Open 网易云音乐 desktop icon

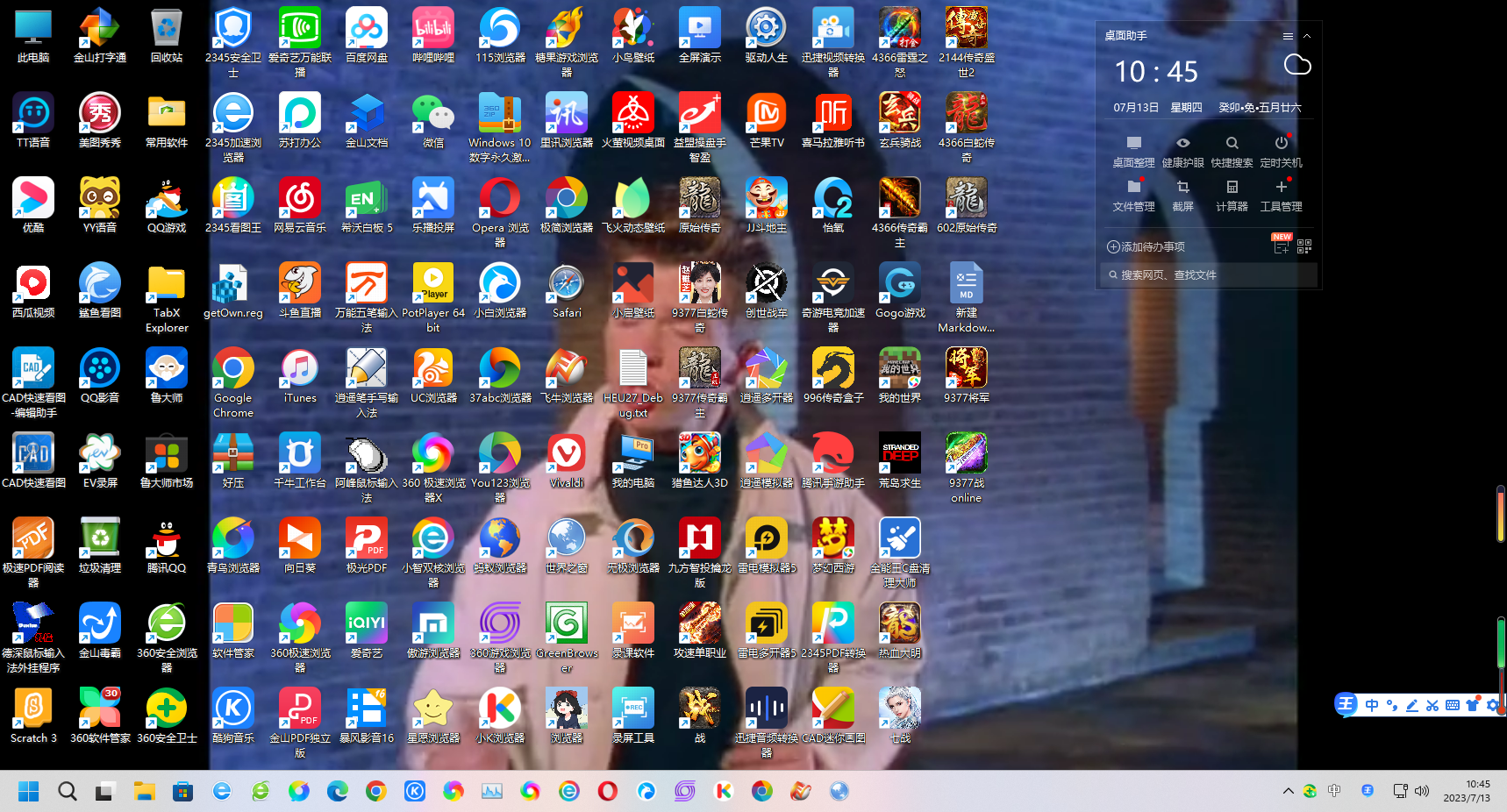(299, 200)
